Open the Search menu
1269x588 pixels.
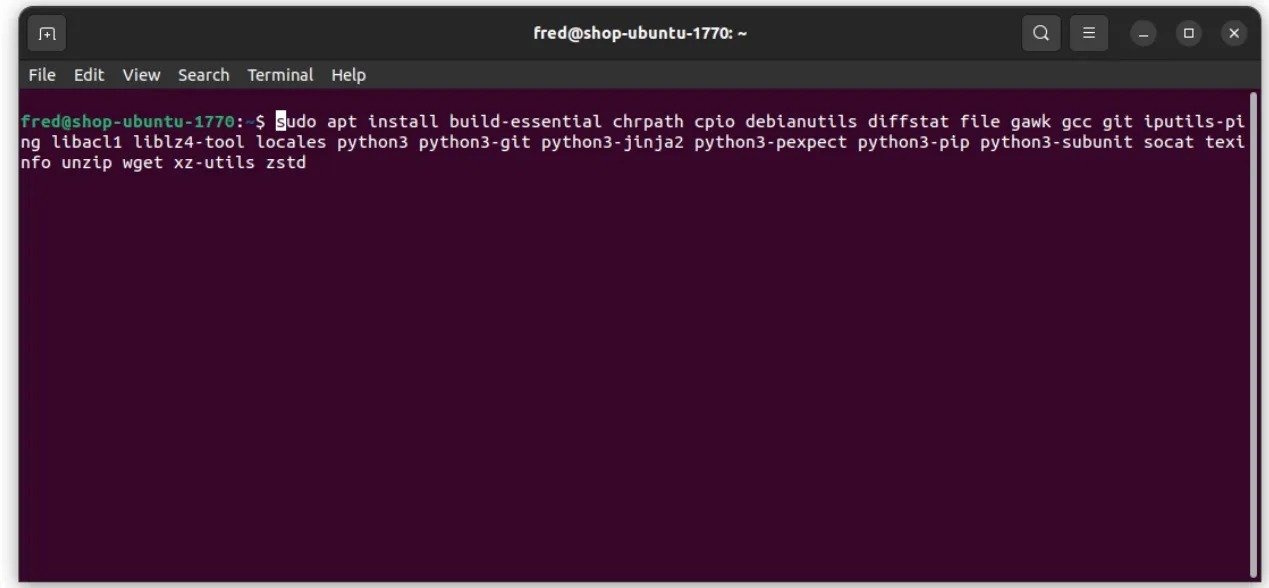[203, 74]
